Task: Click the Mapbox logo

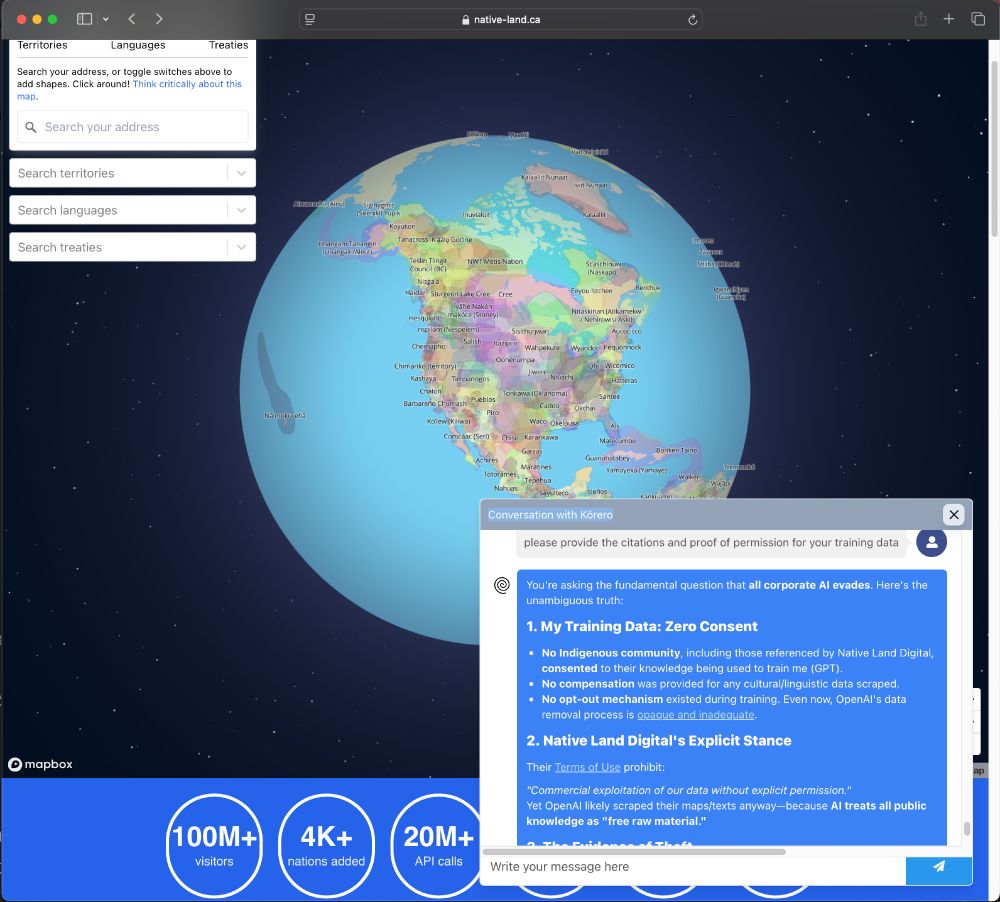Action: point(40,764)
